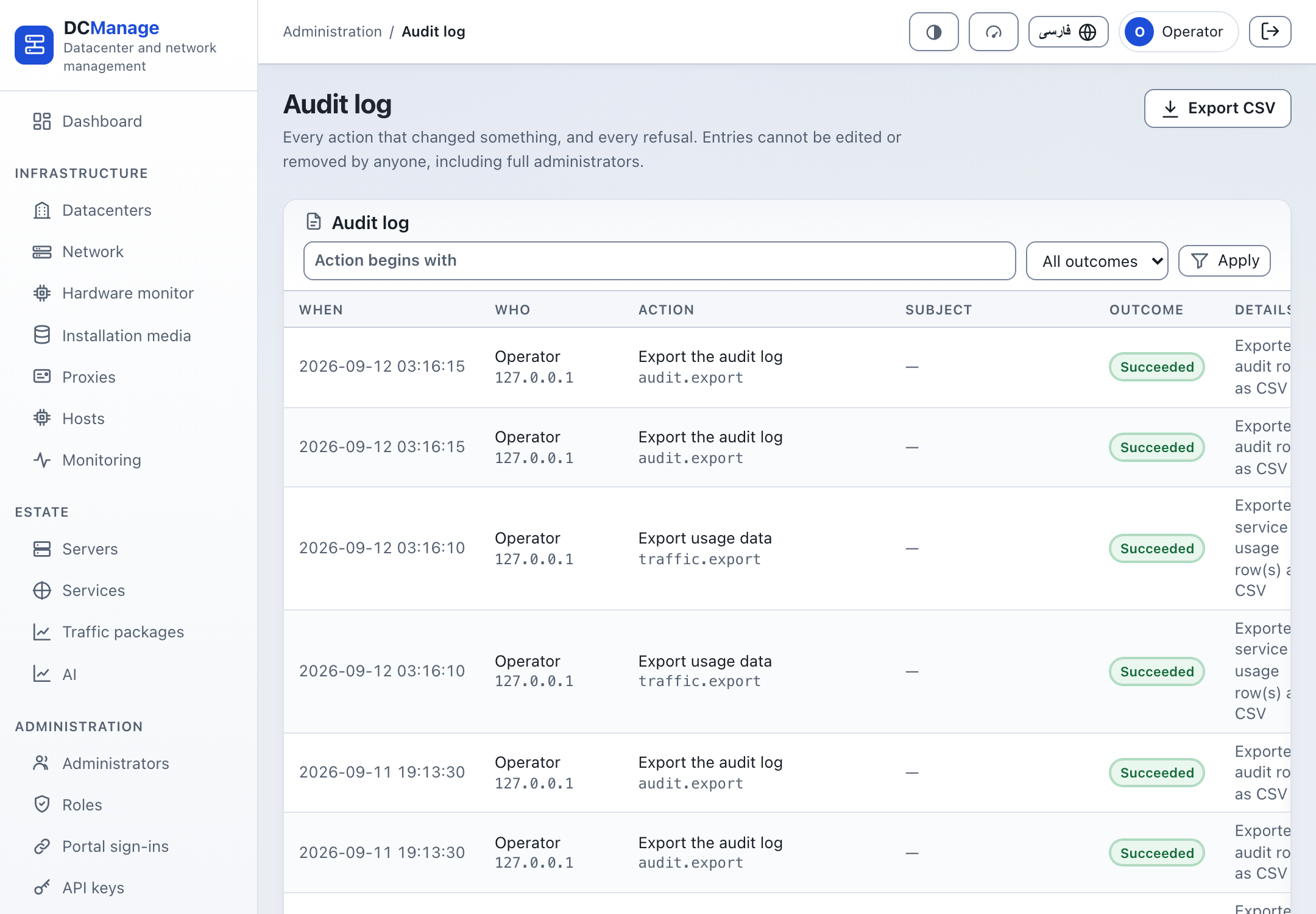Click the Operator avatar circle
Screen dimensions: 1316x914
coord(1139,32)
